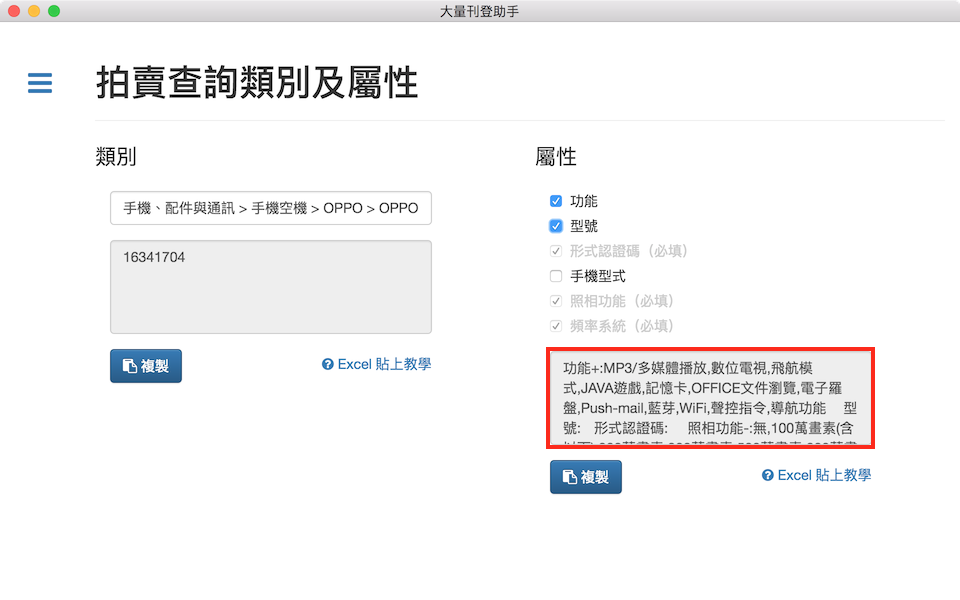This screenshot has width=960, height=600.
Task: Click the 複製 button under the category ID
Action: (146, 366)
